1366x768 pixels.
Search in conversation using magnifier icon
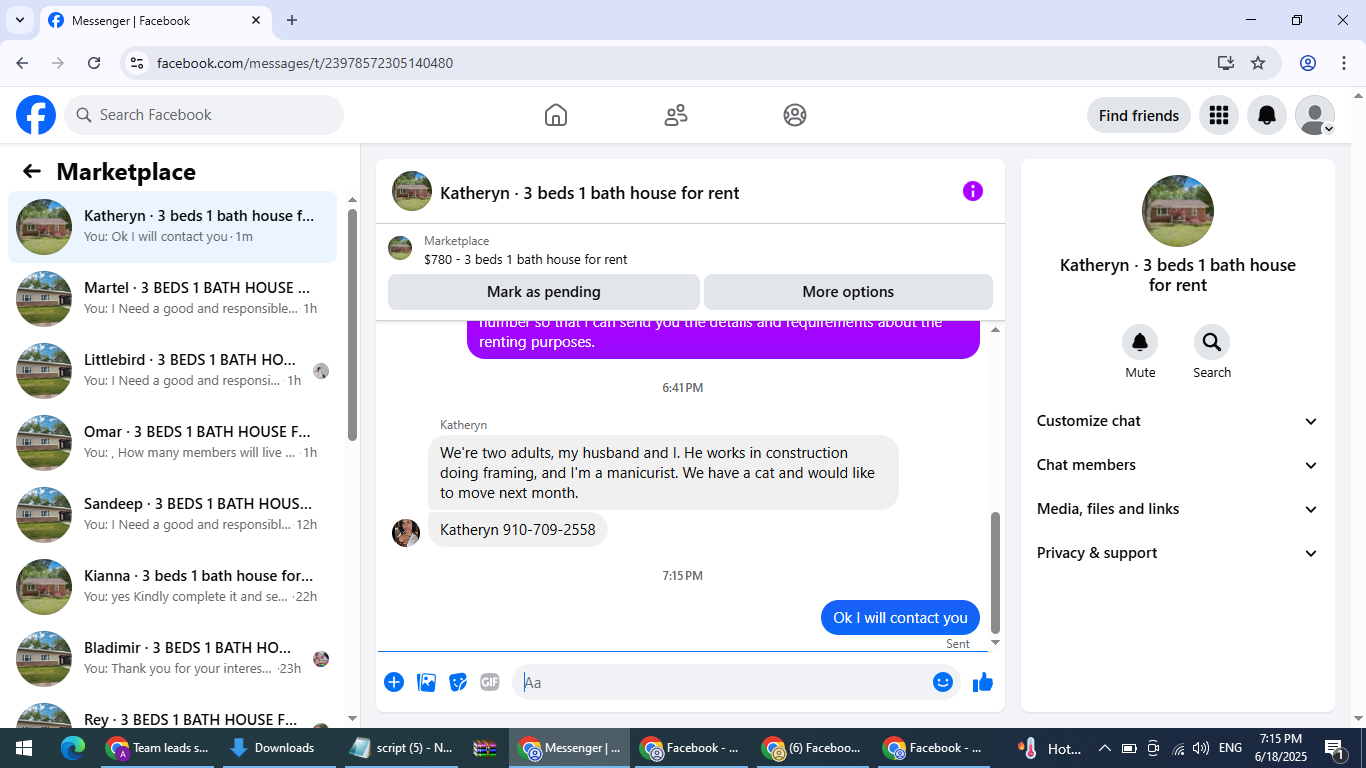[1212, 343]
